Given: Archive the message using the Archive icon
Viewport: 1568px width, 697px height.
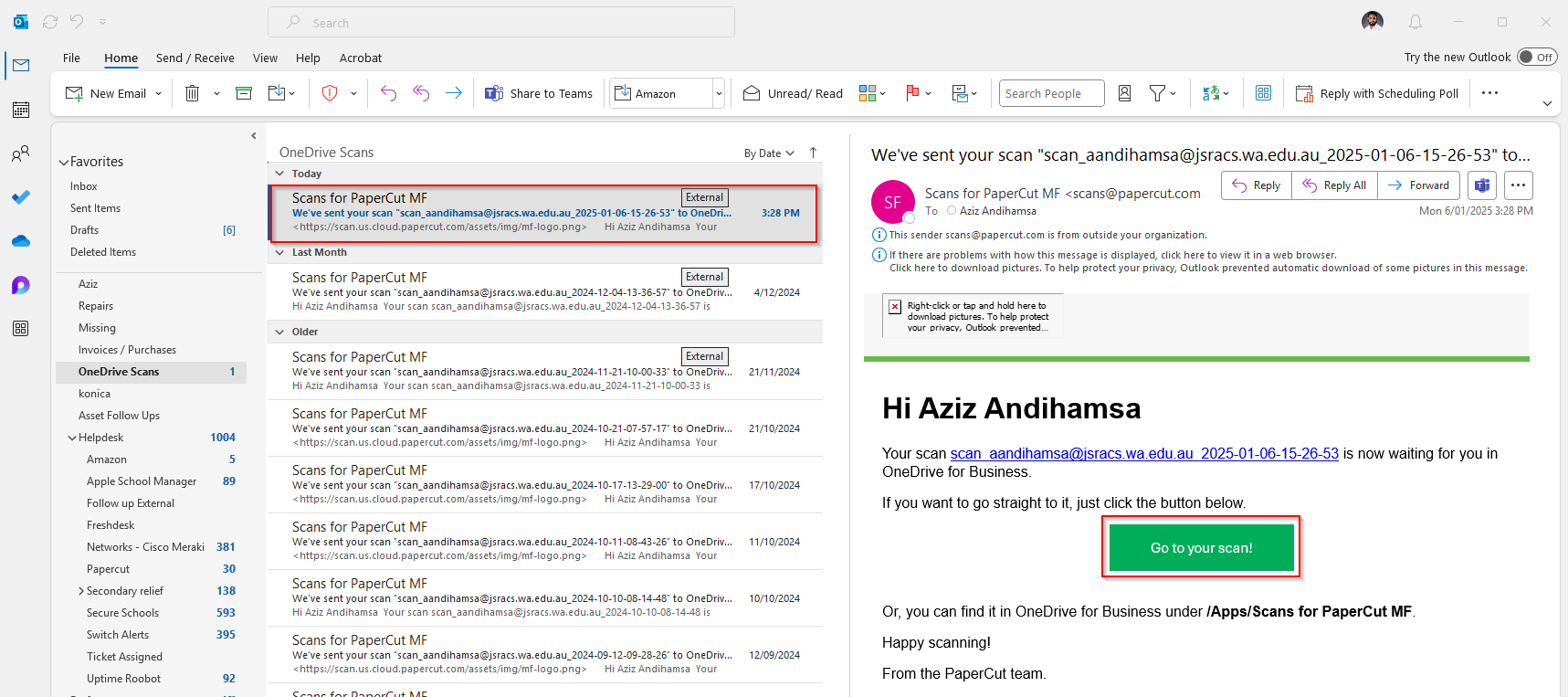Looking at the screenshot, I should (244, 93).
